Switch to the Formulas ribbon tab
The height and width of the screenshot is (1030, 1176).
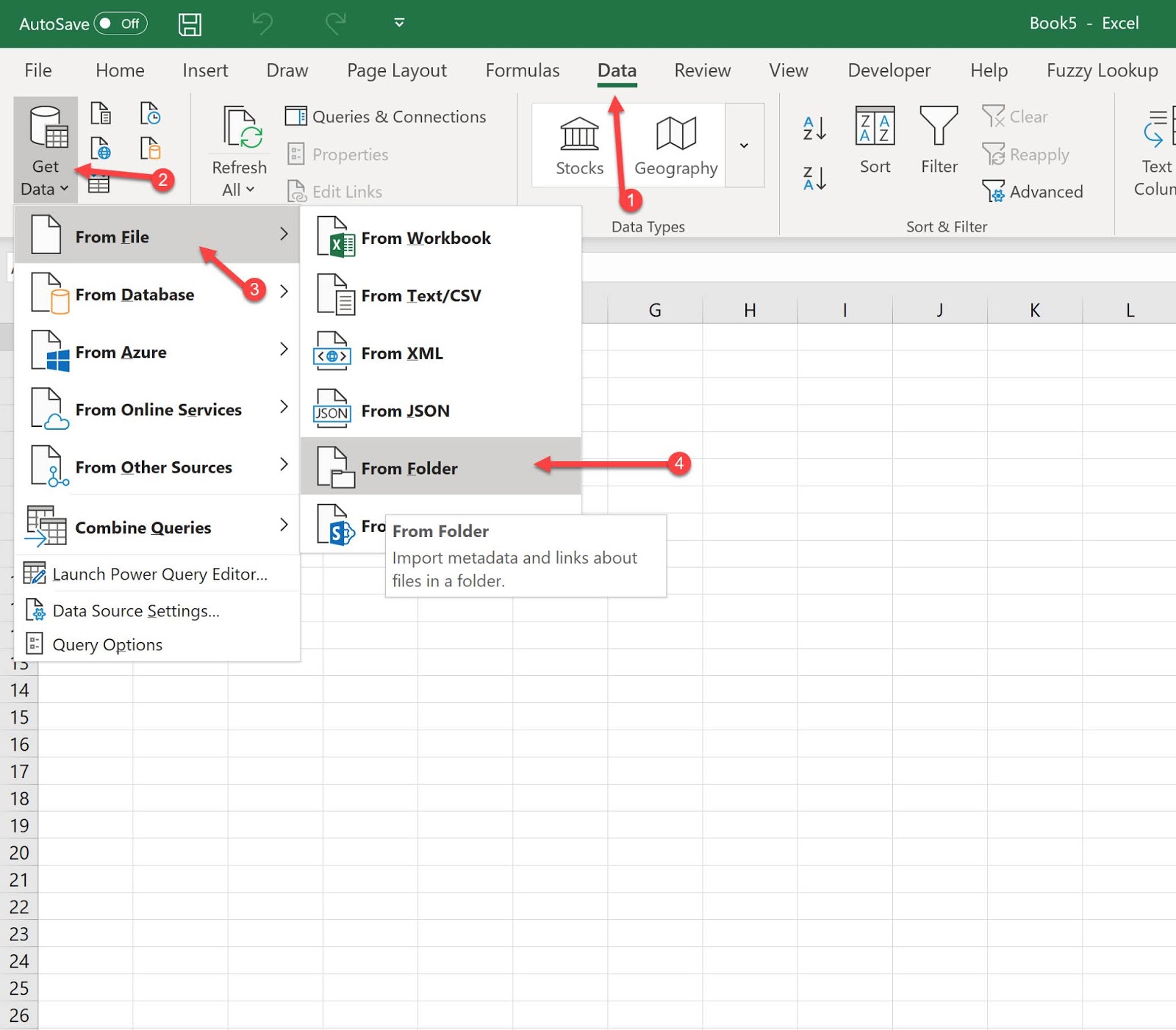(x=522, y=70)
